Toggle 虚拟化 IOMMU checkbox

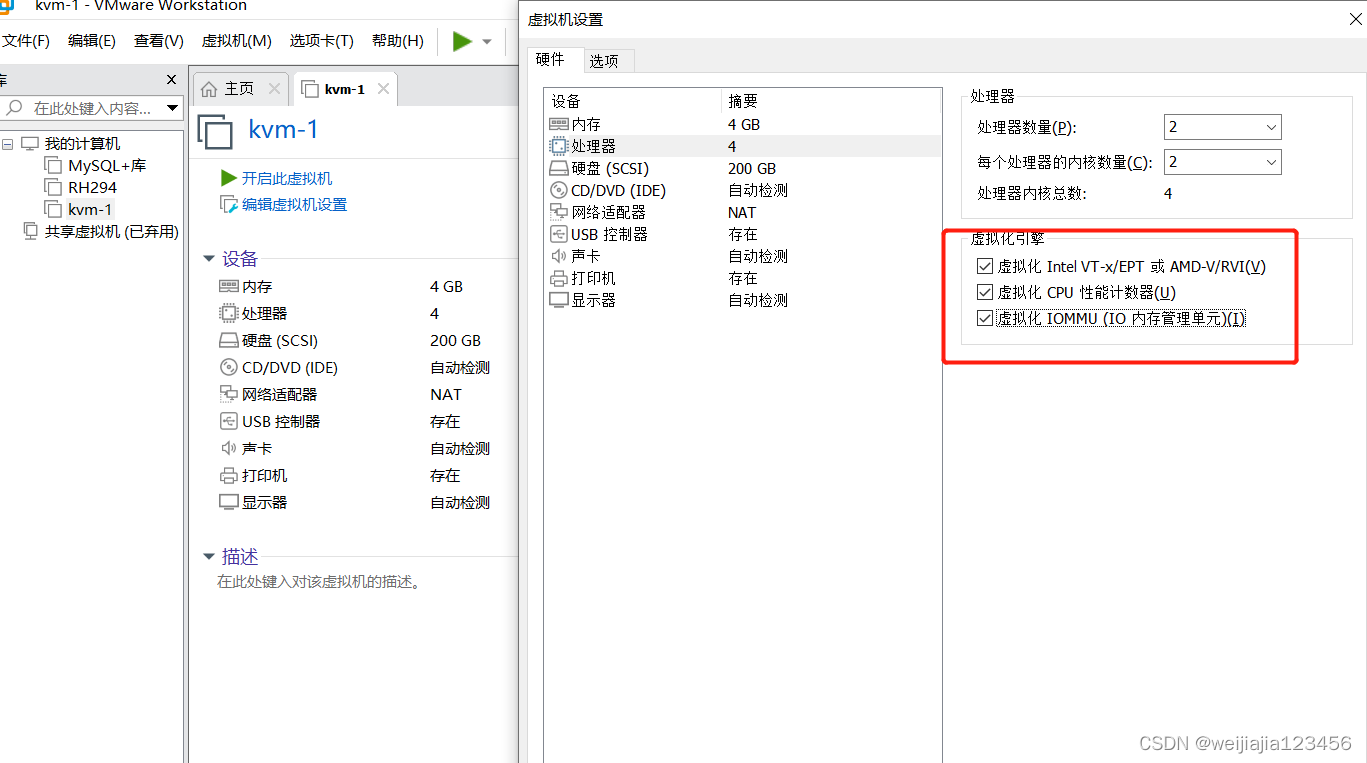point(985,319)
